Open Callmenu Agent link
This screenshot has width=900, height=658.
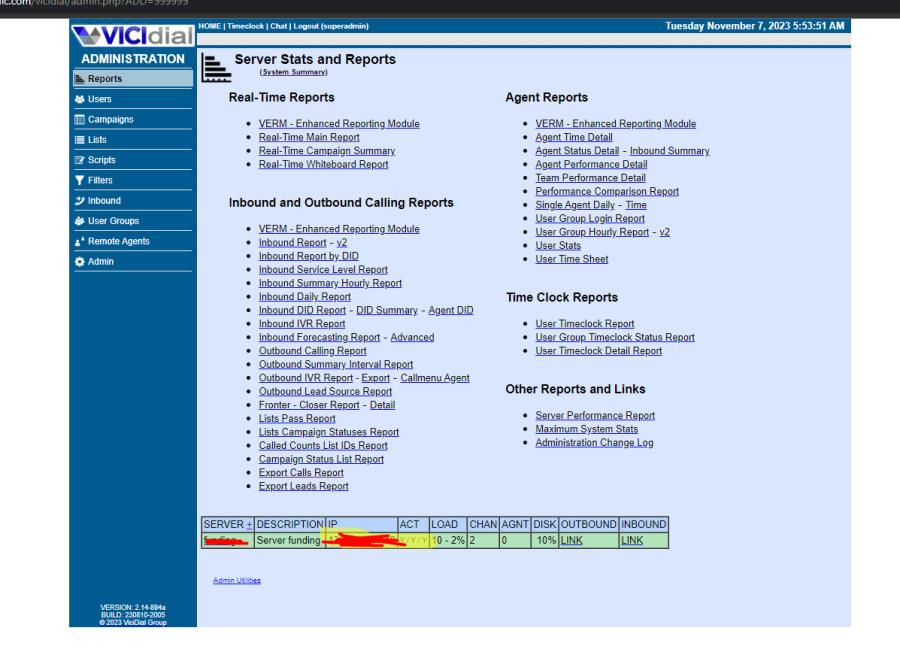435,378
